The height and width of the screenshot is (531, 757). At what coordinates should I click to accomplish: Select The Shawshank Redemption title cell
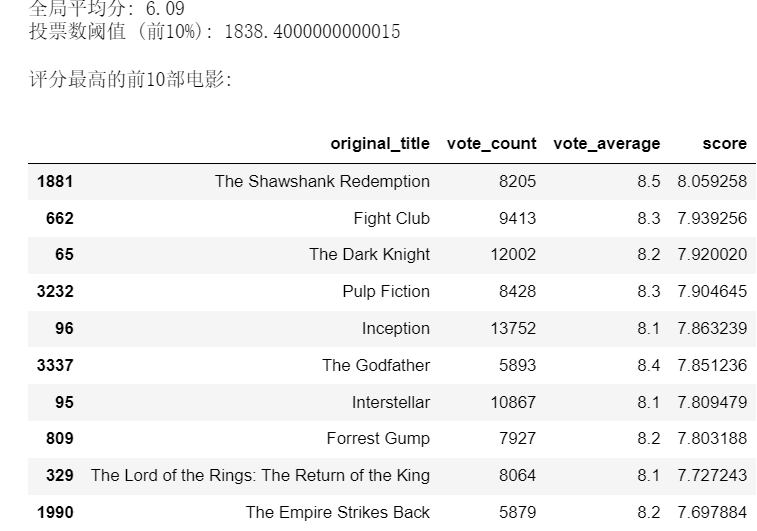(x=322, y=181)
